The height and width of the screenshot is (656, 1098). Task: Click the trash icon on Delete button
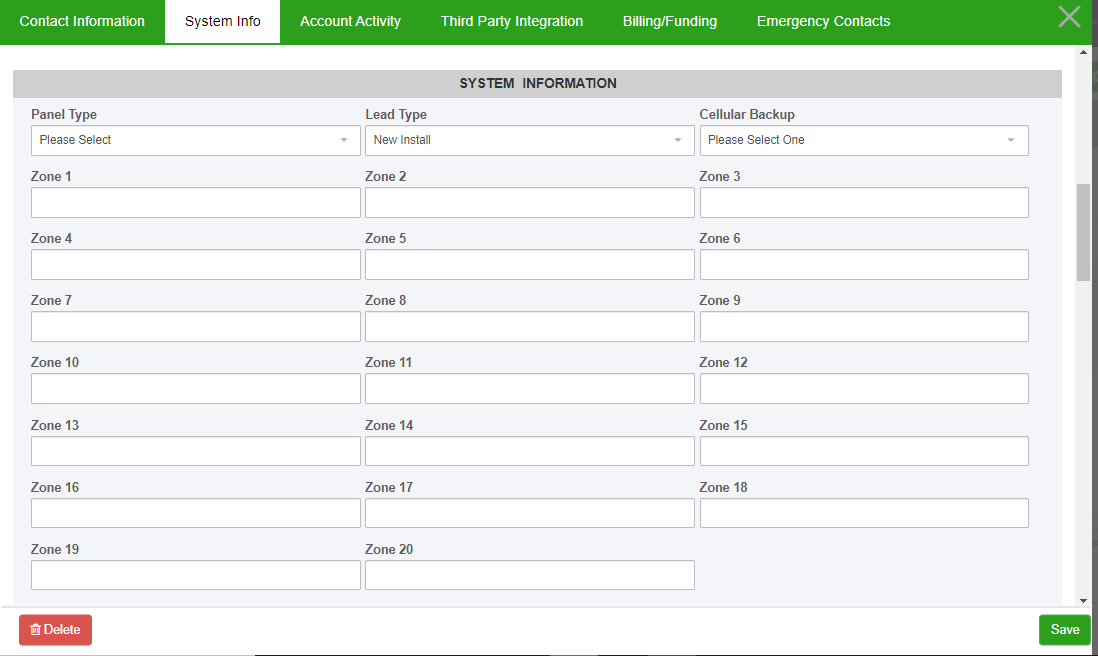[36, 629]
